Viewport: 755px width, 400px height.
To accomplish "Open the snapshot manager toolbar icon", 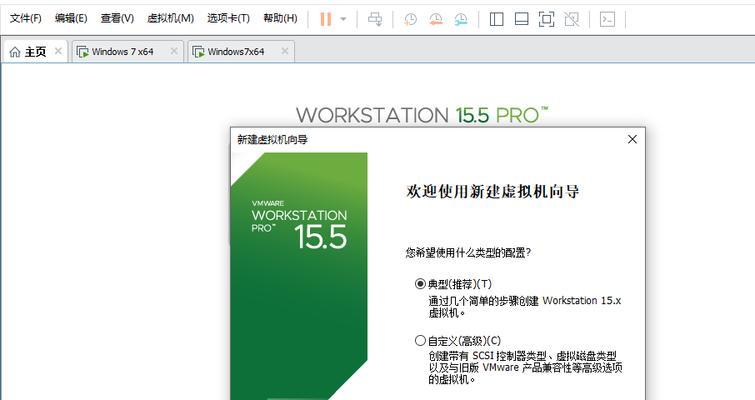I will pyautogui.click(x=461, y=19).
